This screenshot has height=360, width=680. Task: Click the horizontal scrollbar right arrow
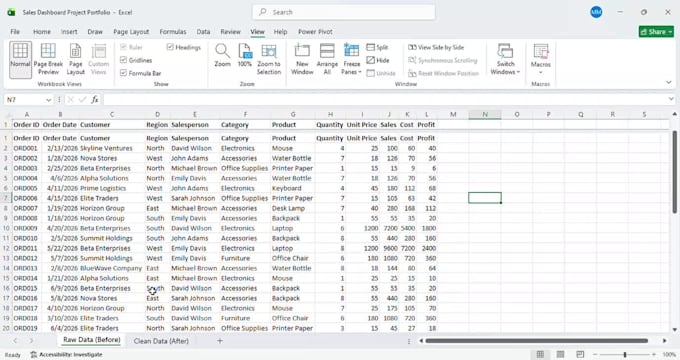(664, 341)
